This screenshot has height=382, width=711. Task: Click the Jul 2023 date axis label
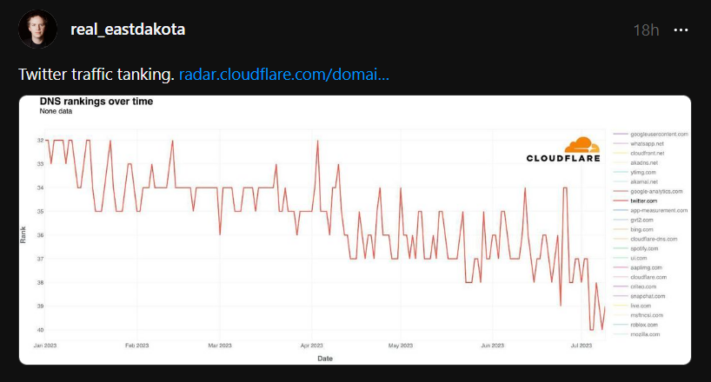(x=581, y=346)
